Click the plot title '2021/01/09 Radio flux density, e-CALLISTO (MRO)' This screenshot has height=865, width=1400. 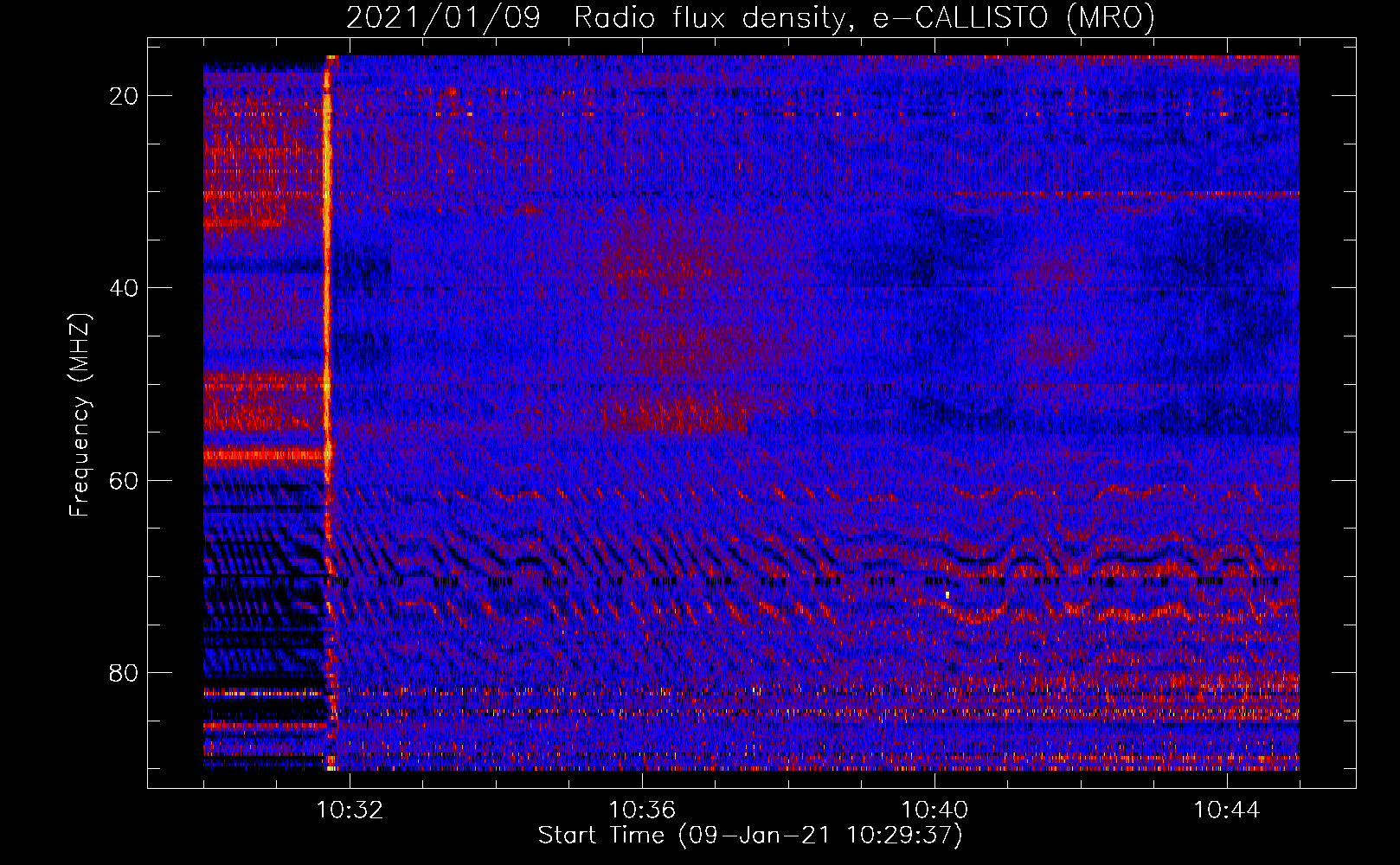[x=751, y=17]
